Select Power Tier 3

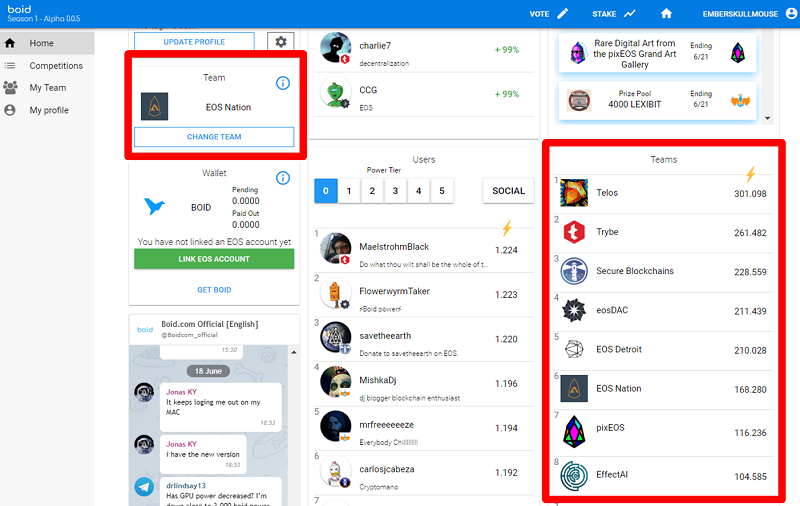[x=395, y=191]
